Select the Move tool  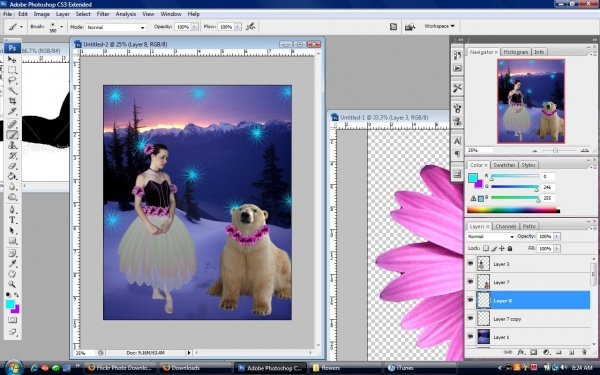coord(12,60)
